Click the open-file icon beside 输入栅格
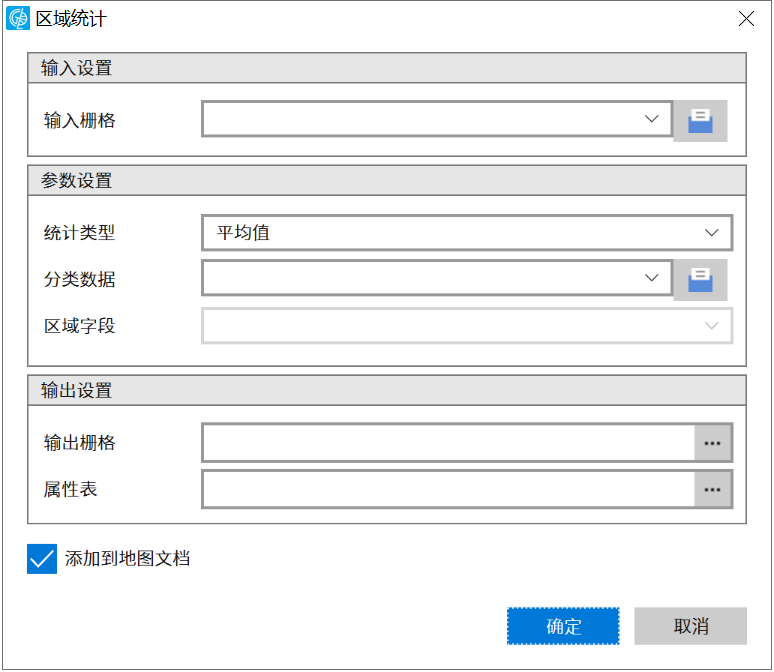 click(700, 121)
